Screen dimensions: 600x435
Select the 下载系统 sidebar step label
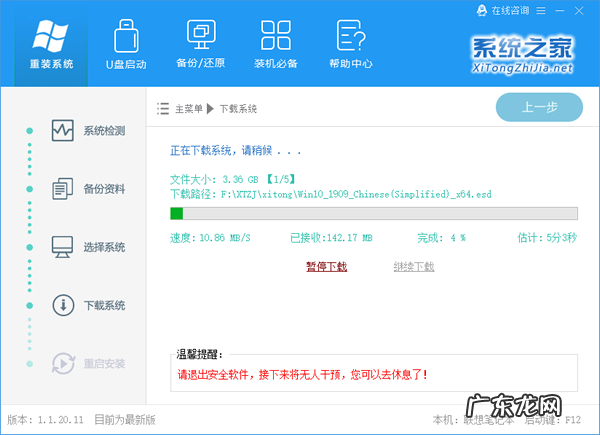coord(104,305)
